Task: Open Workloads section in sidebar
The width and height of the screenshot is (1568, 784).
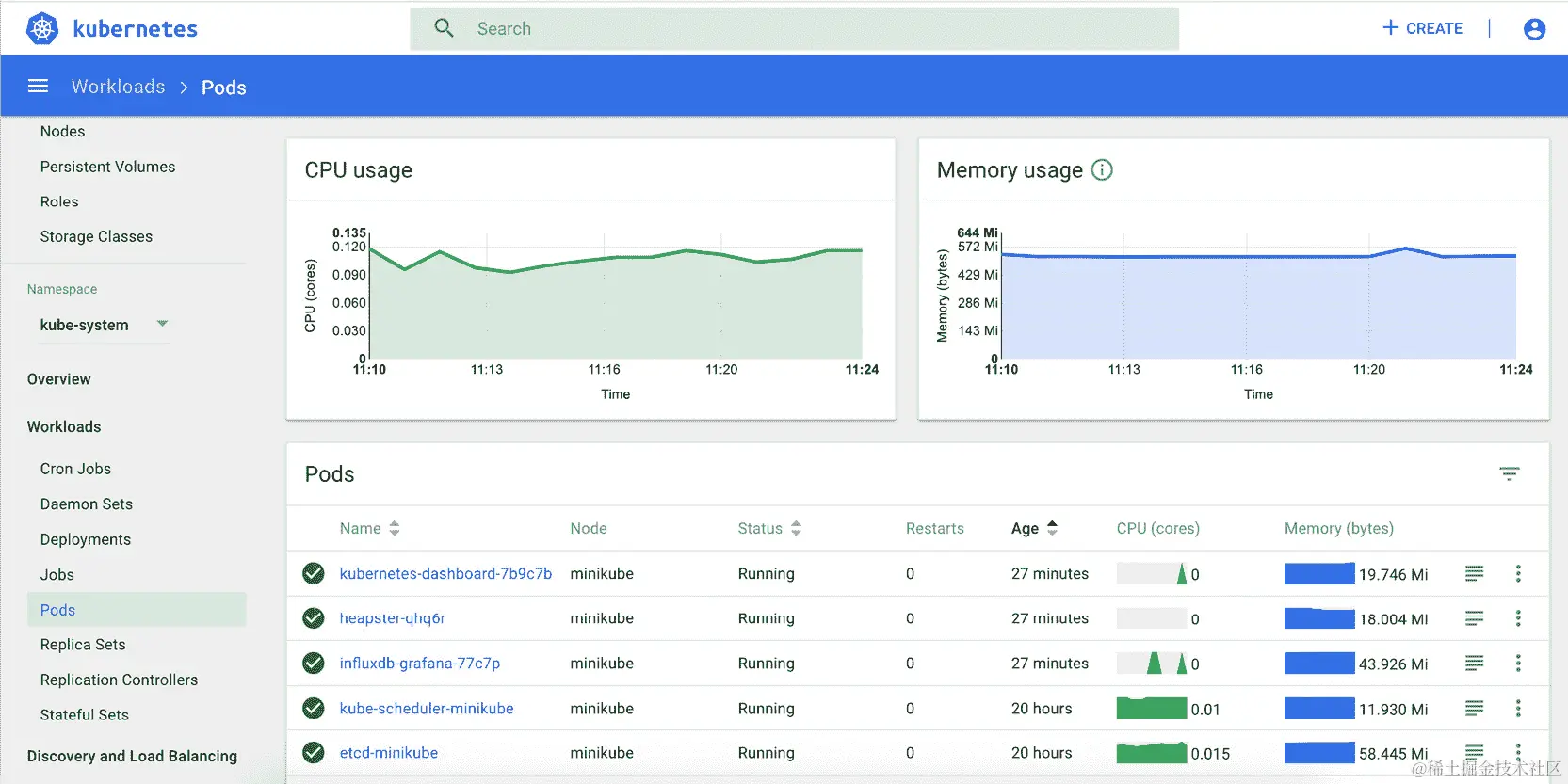Action: (x=64, y=426)
